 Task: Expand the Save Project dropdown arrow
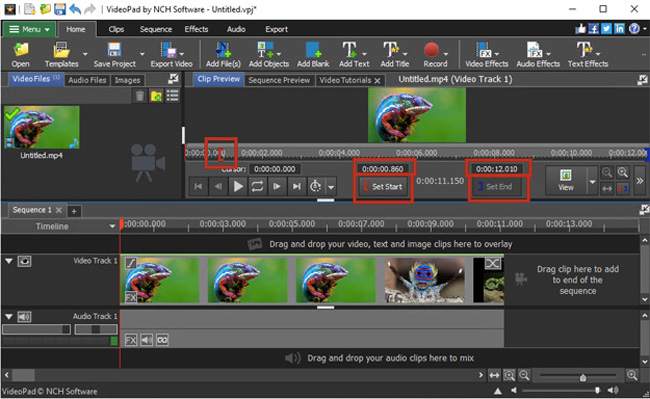[142, 54]
